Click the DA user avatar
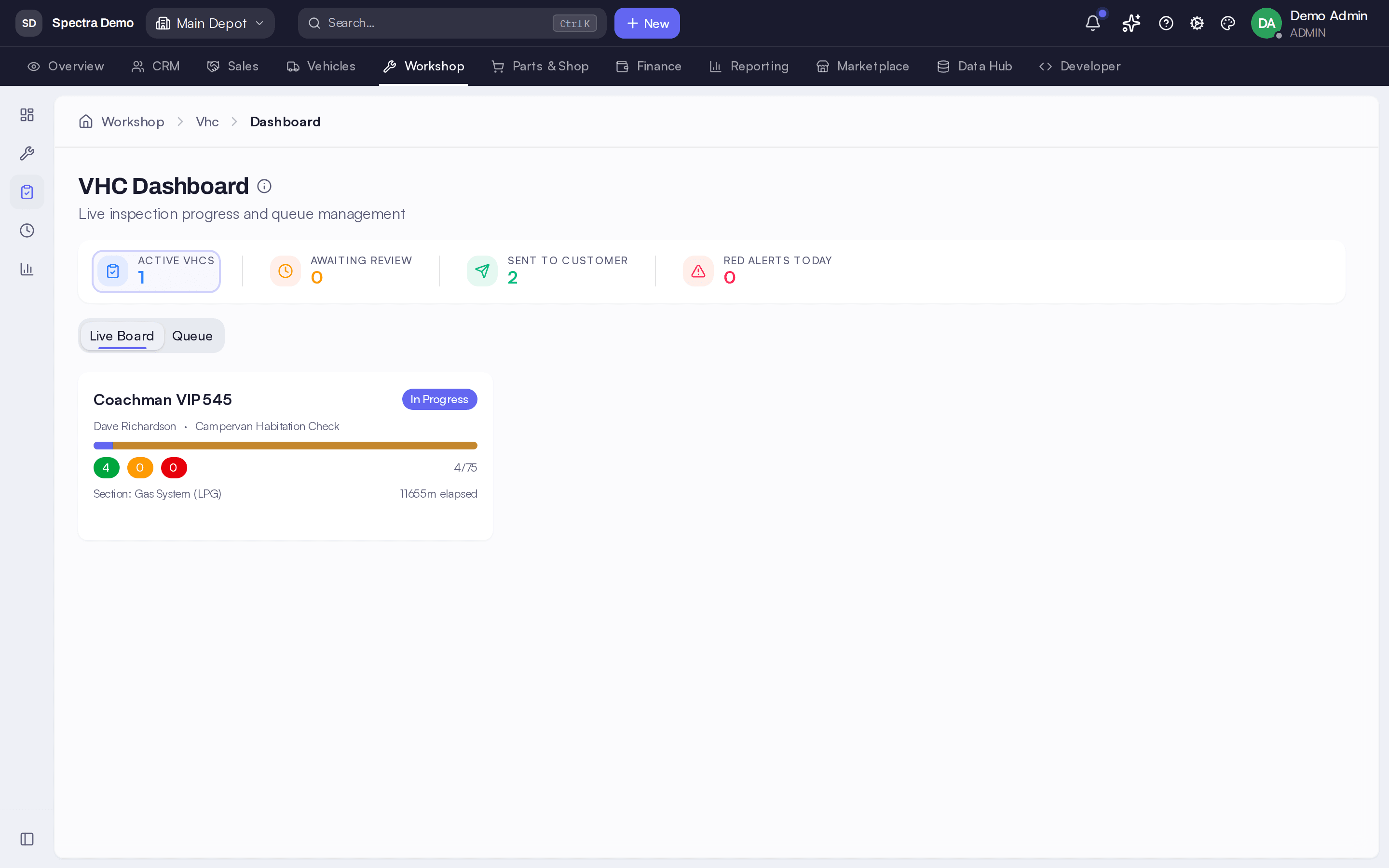Image resolution: width=1389 pixels, height=868 pixels. click(x=1266, y=23)
